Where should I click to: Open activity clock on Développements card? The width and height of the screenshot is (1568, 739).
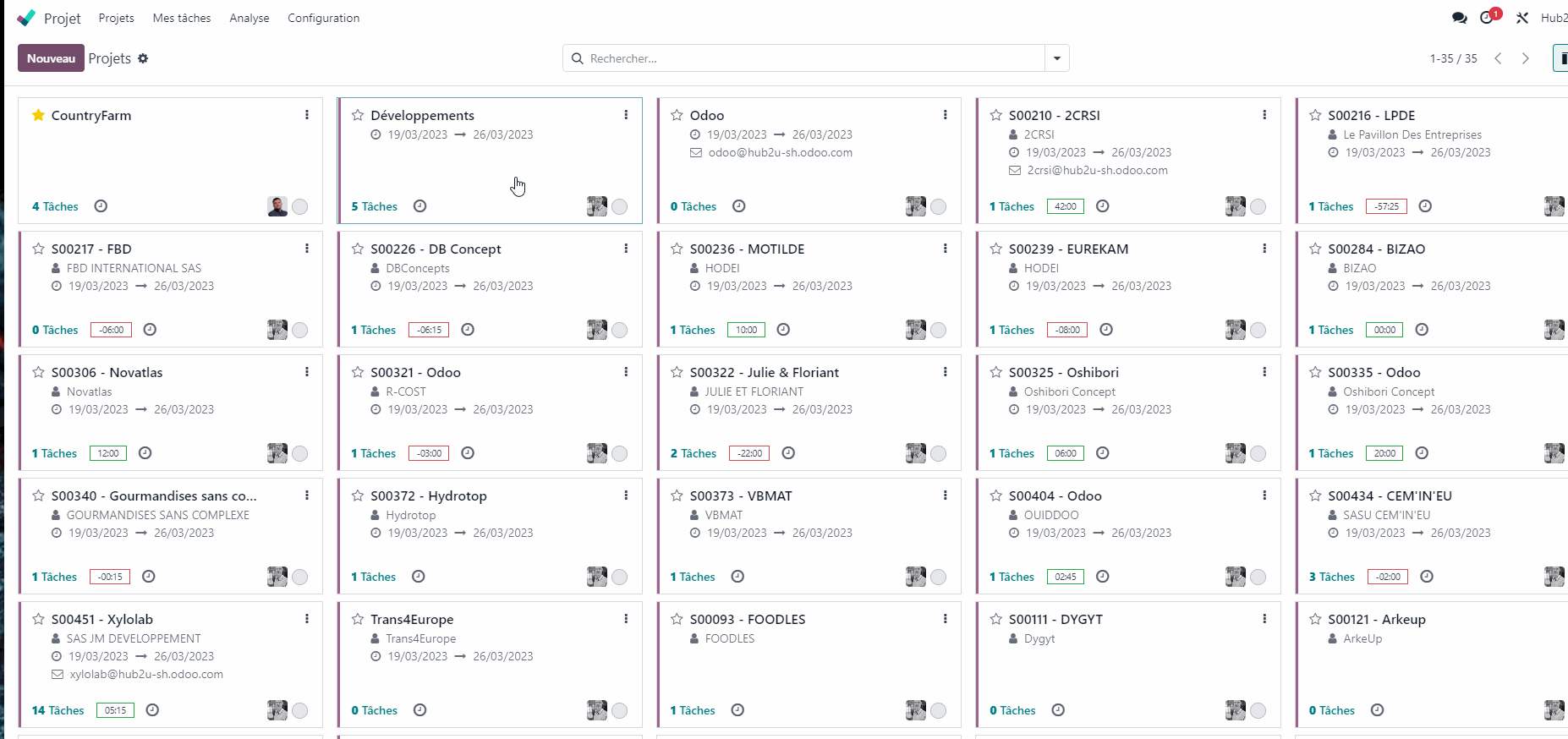(x=419, y=206)
